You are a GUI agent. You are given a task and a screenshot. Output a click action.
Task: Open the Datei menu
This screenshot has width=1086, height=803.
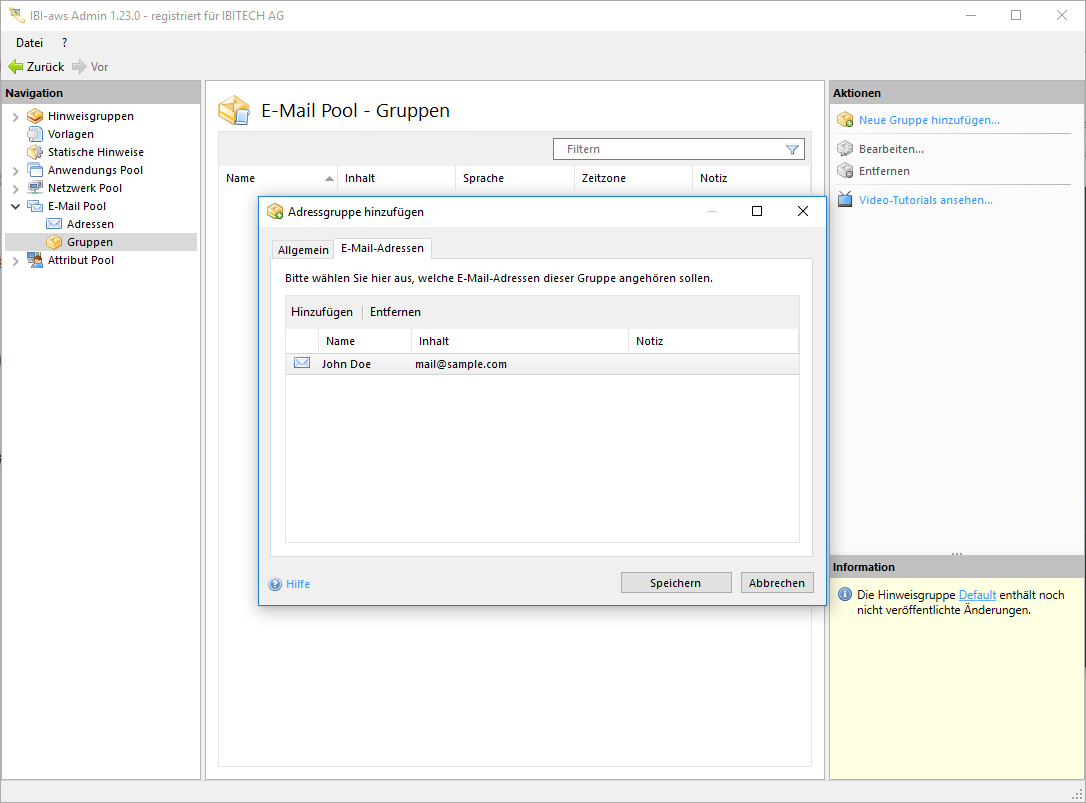coord(29,43)
